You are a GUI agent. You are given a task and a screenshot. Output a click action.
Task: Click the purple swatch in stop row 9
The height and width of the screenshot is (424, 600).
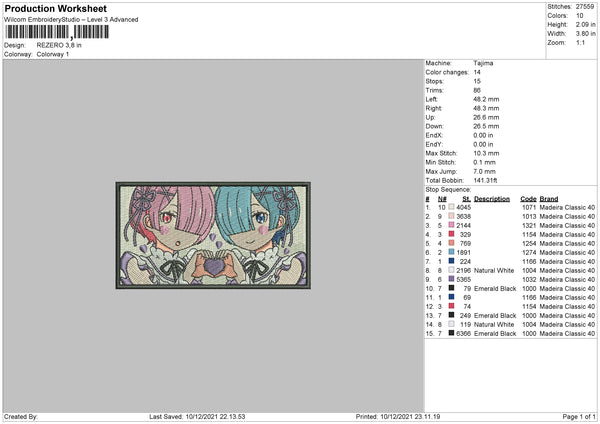point(452,279)
